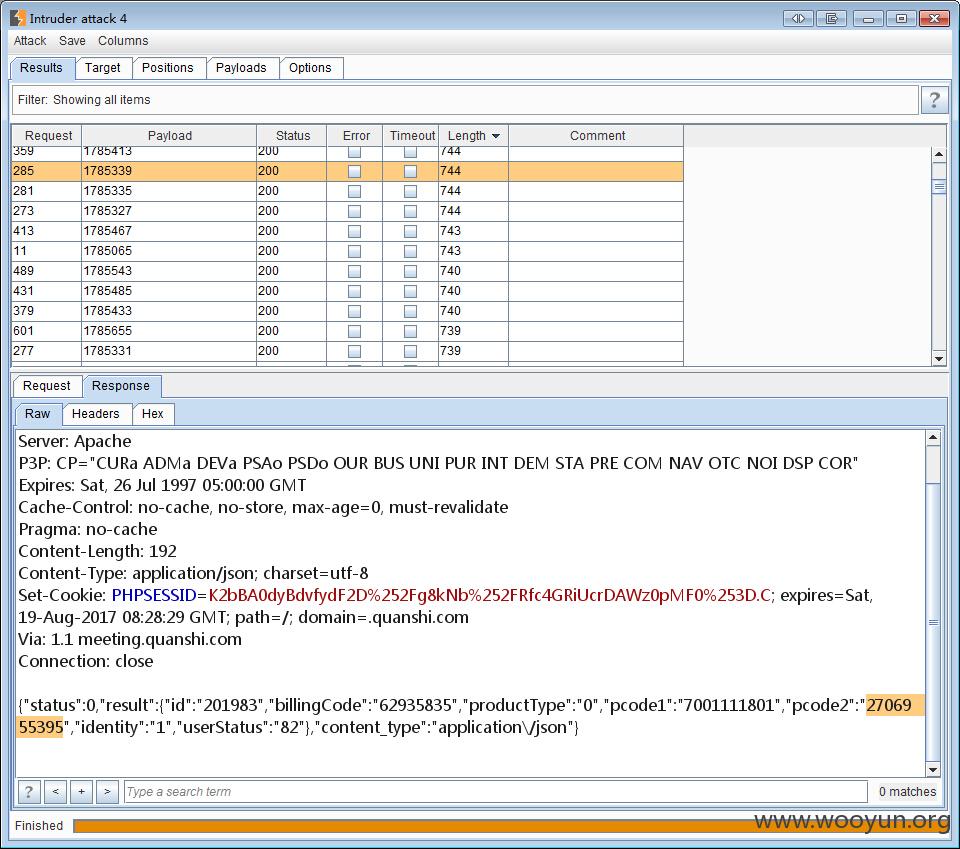Open the Columns menu
Screen dimensions: 960x849
click(123, 40)
